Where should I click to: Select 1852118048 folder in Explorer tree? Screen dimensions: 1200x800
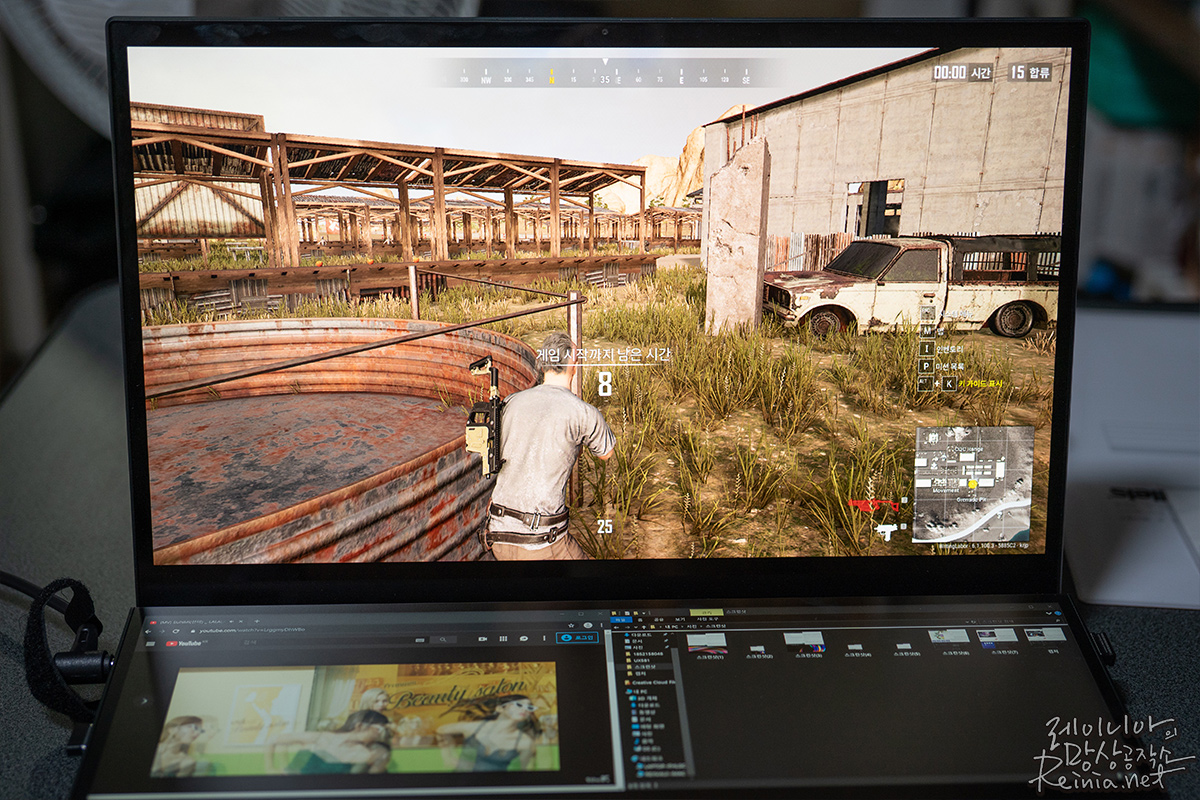645,654
